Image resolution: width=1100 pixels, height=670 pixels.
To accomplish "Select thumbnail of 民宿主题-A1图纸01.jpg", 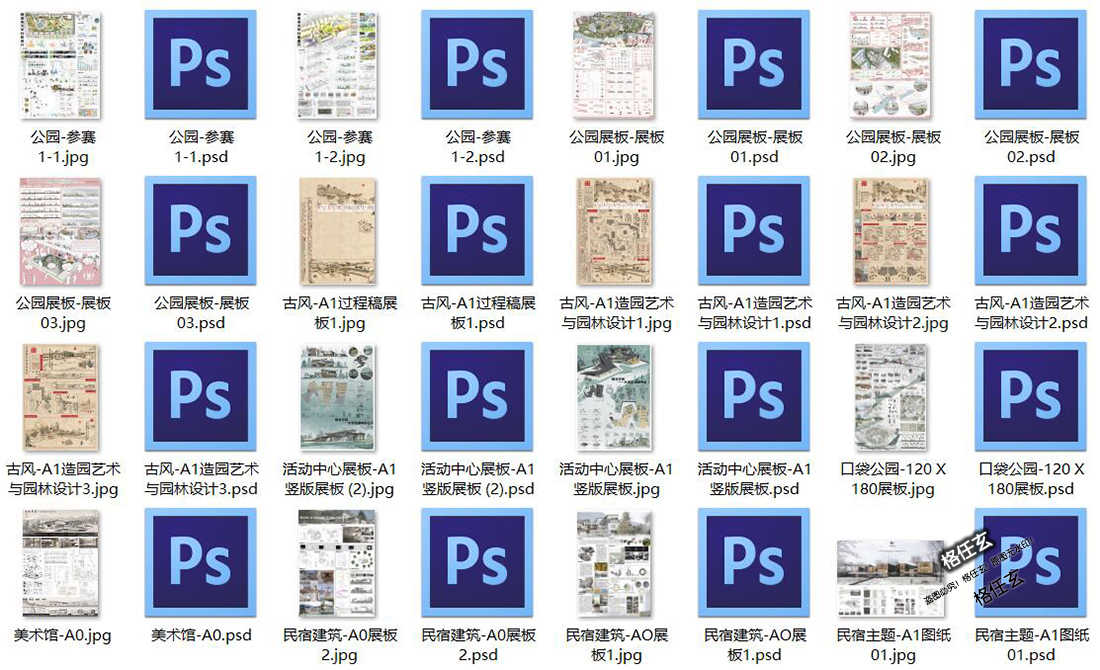I will pos(892,577).
